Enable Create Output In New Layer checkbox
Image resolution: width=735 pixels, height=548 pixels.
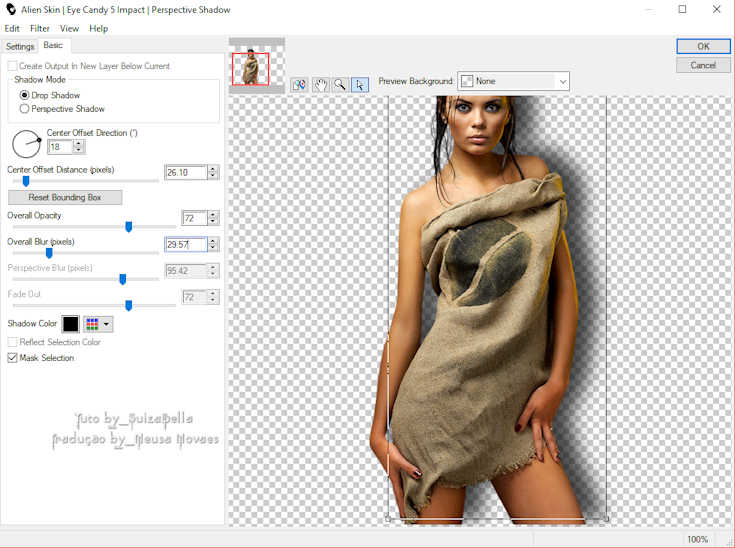tap(13, 66)
